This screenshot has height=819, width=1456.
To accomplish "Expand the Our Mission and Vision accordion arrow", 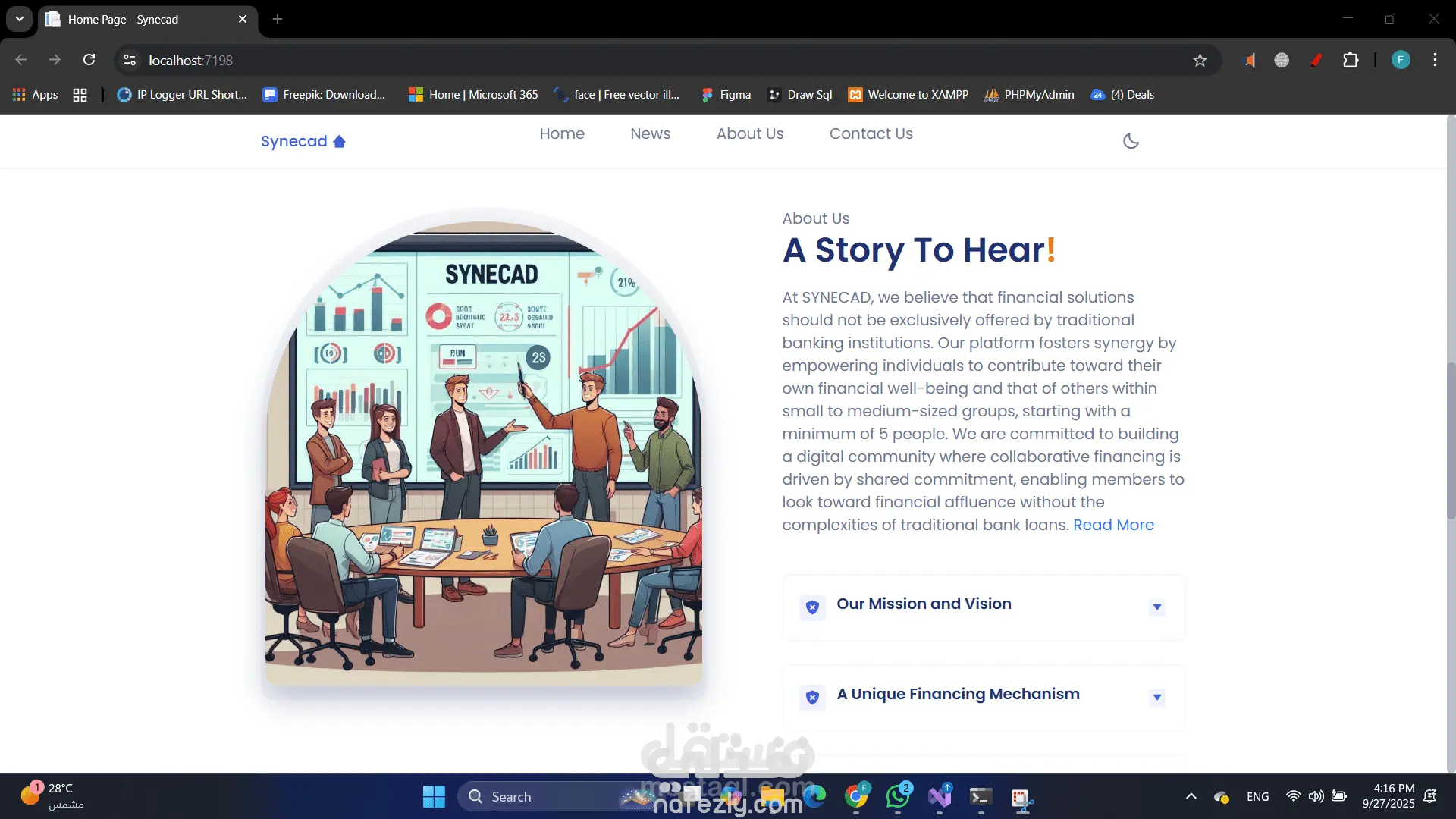I will tap(1156, 607).
